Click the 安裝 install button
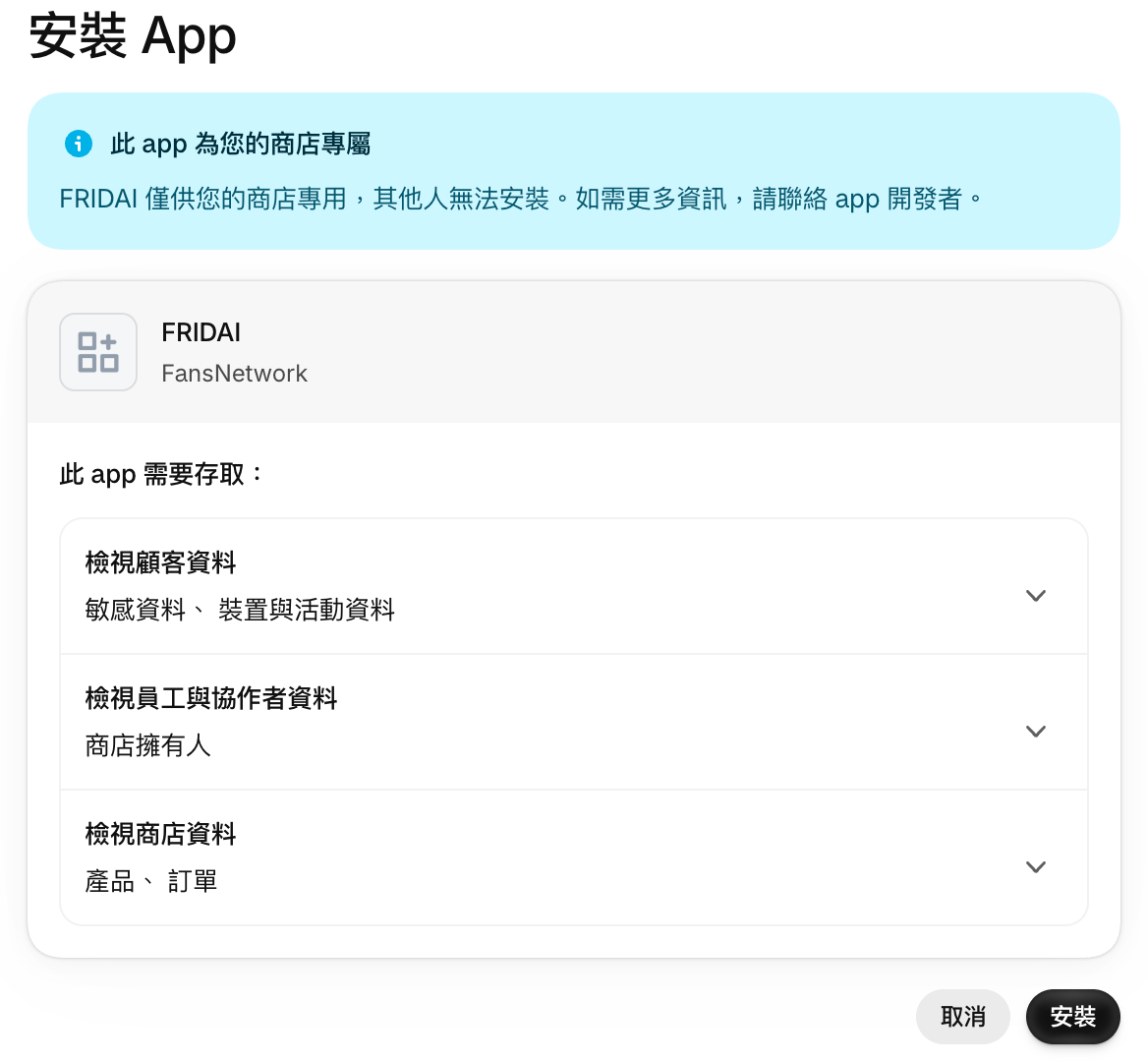This screenshot has height=1062, width=1148. (x=1073, y=1016)
